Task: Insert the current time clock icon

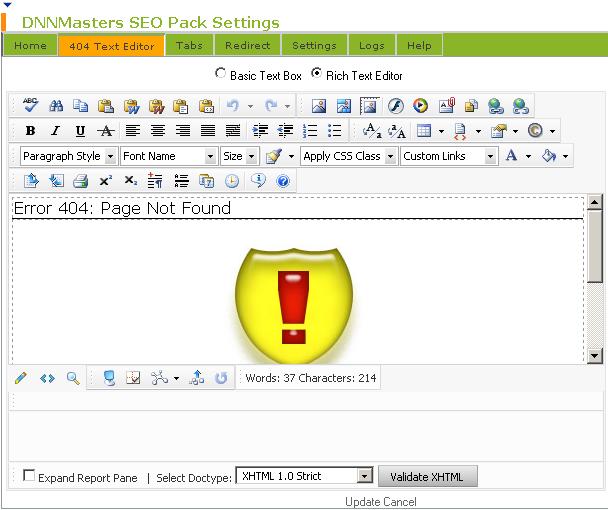Action: pos(232,181)
